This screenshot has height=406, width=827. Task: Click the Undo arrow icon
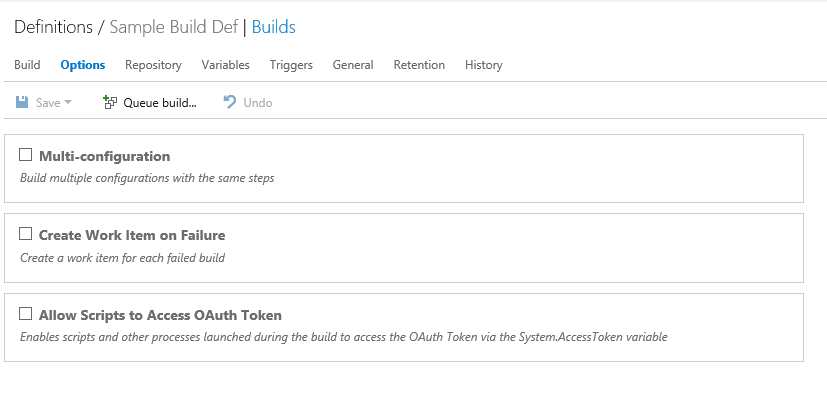[230, 102]
